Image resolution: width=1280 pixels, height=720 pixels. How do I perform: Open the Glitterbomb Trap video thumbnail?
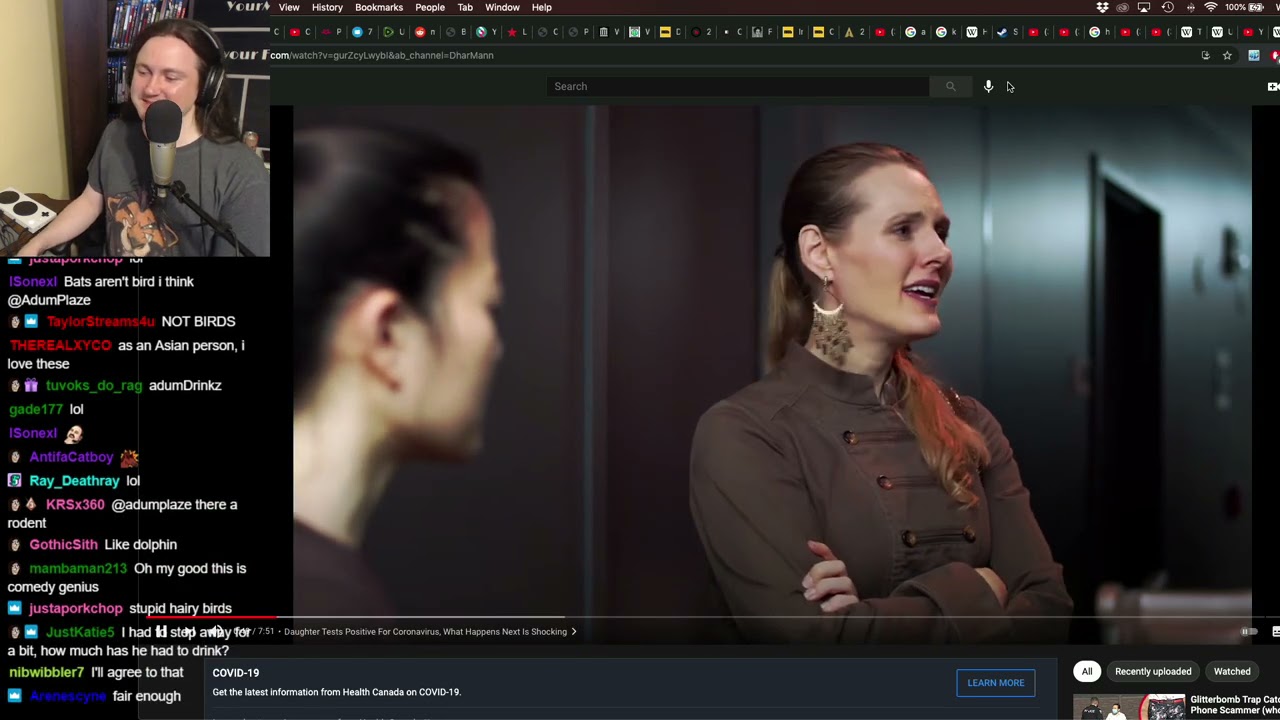coord(1129,707)
